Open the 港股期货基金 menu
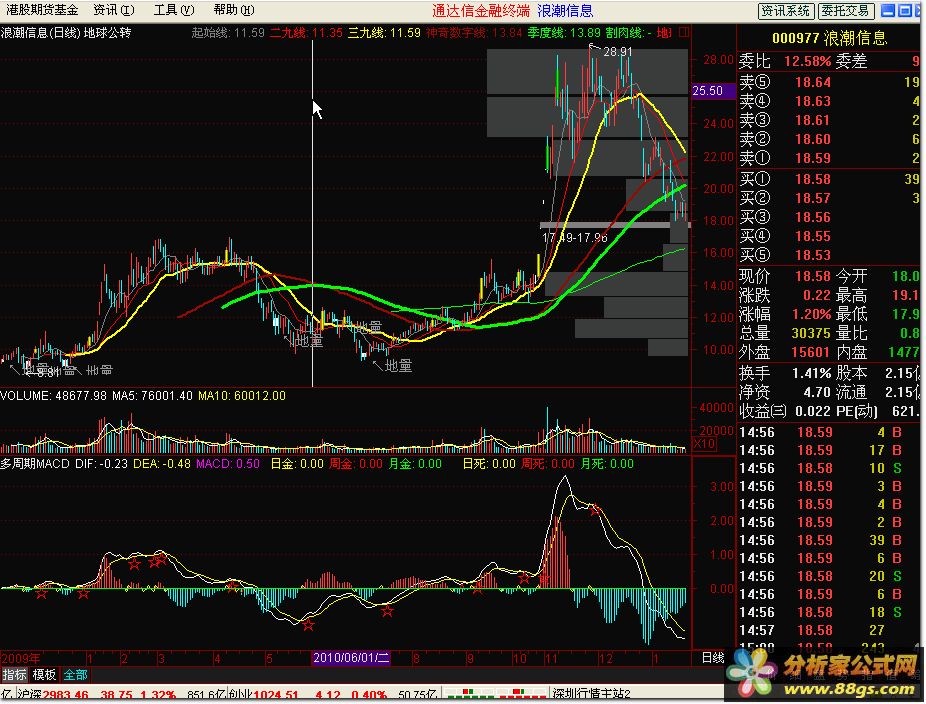Image resolution: width=926 pixels, height=704 pixels. pos(42,10)
